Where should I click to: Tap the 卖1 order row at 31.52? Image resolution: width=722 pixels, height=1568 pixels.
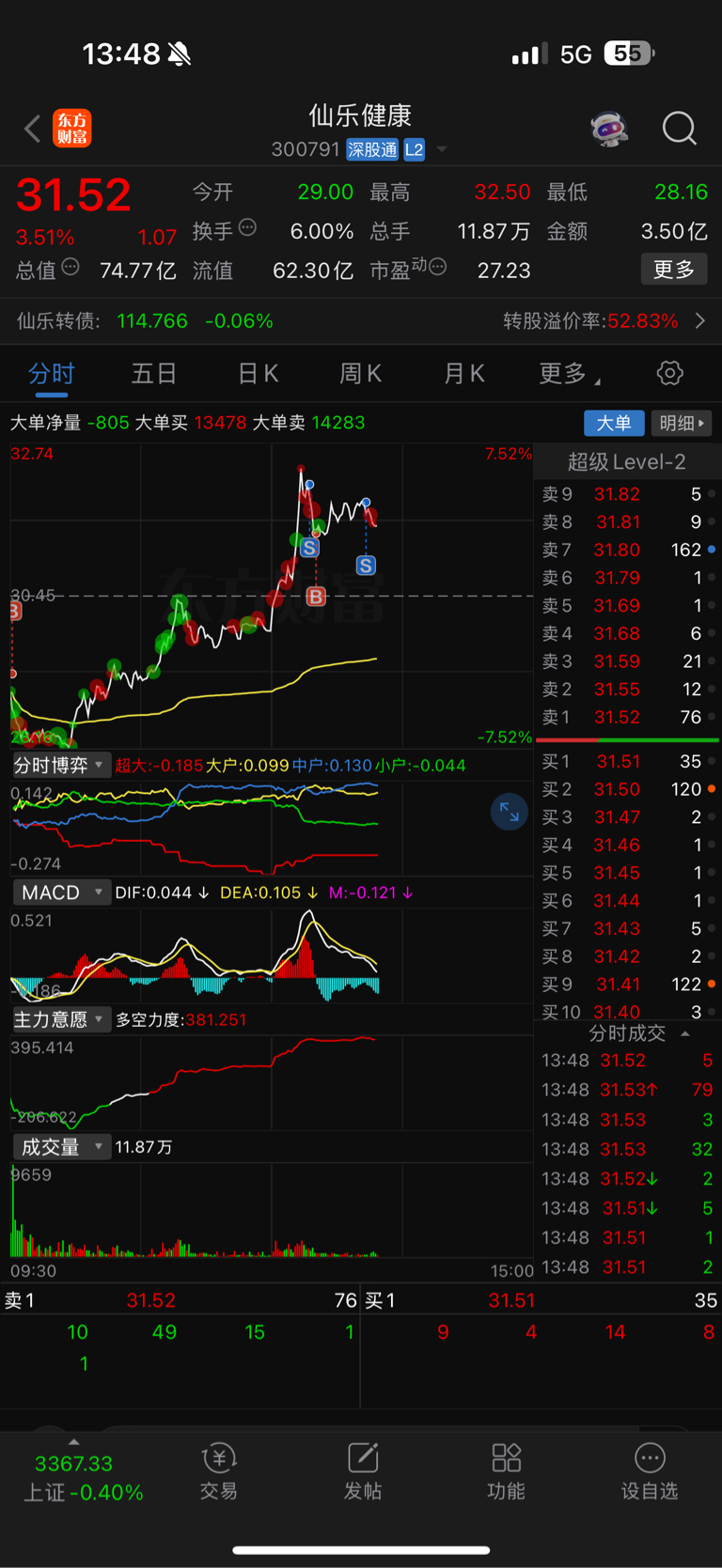pyautogui.click(x=627, y=717)
